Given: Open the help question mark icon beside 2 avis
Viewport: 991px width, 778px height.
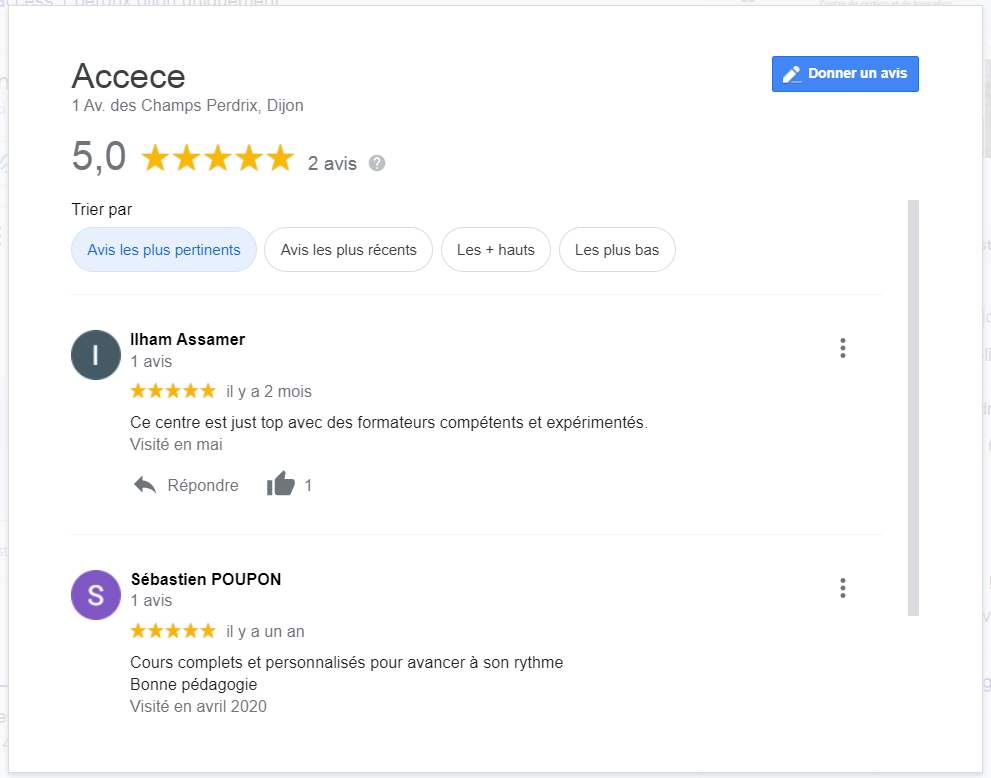Looking at the screenshot, I should pos(377,163).
